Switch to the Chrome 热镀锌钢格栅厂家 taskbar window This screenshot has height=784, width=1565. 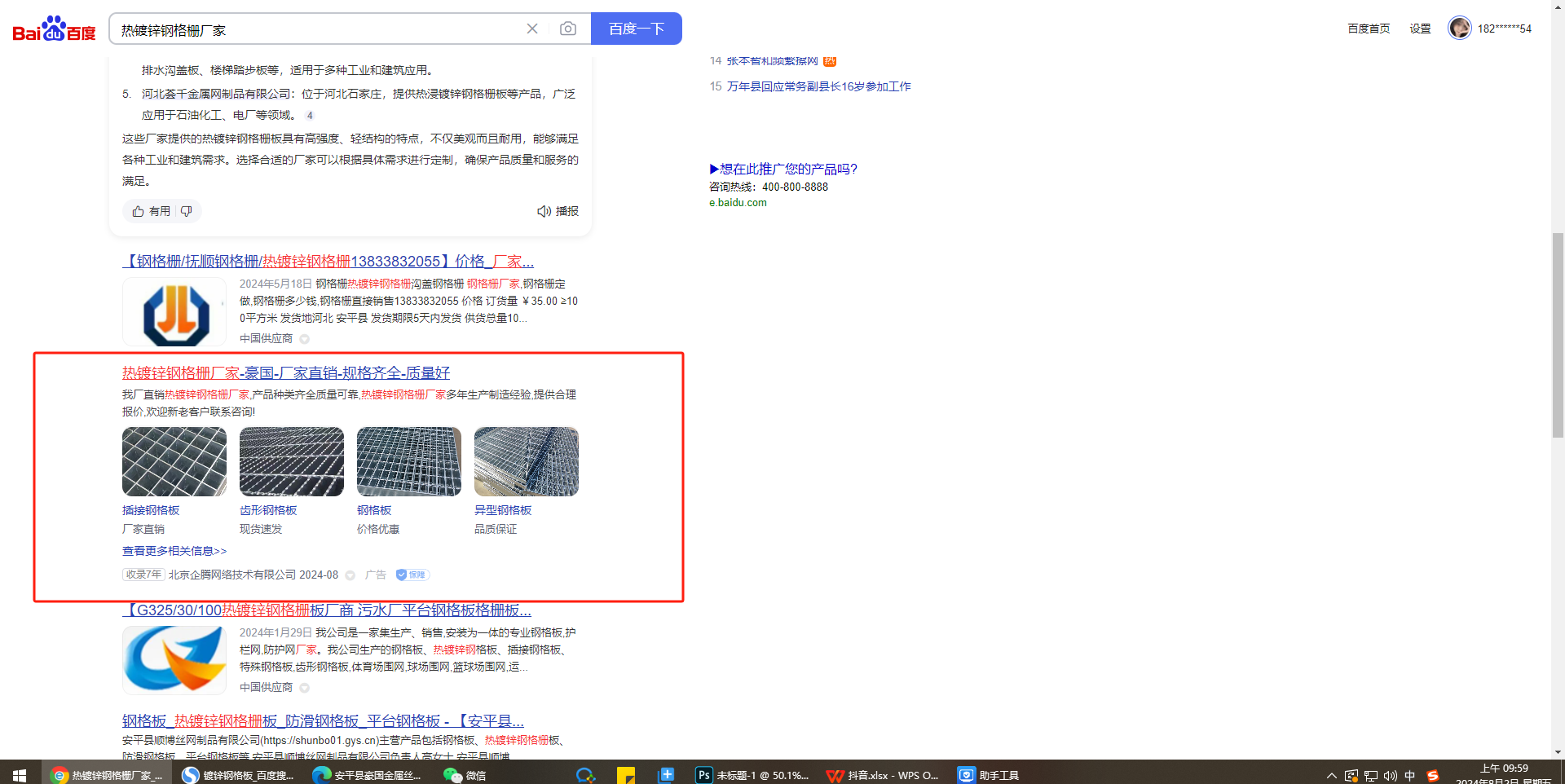108,775
